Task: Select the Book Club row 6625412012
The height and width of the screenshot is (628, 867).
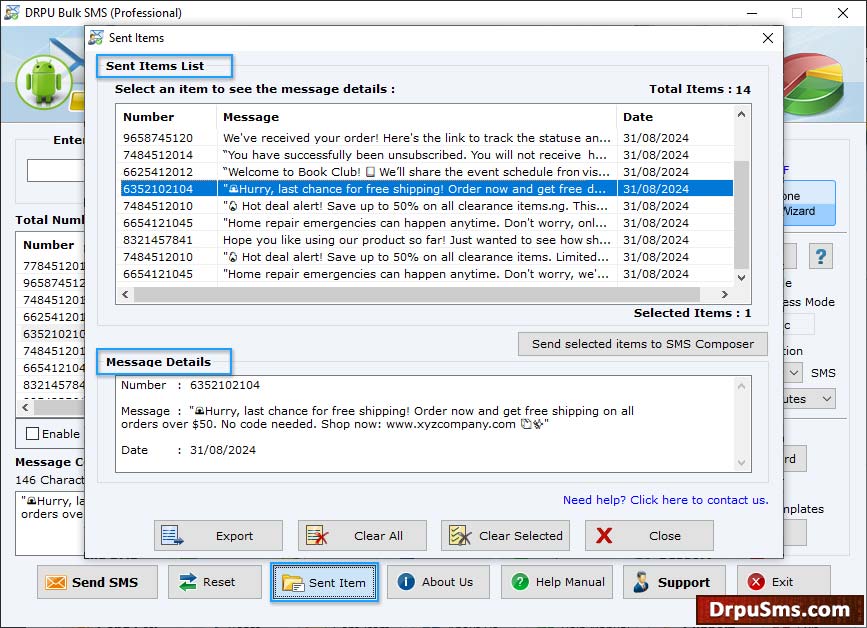Action: pyautogui.click(x=427, y=172)
